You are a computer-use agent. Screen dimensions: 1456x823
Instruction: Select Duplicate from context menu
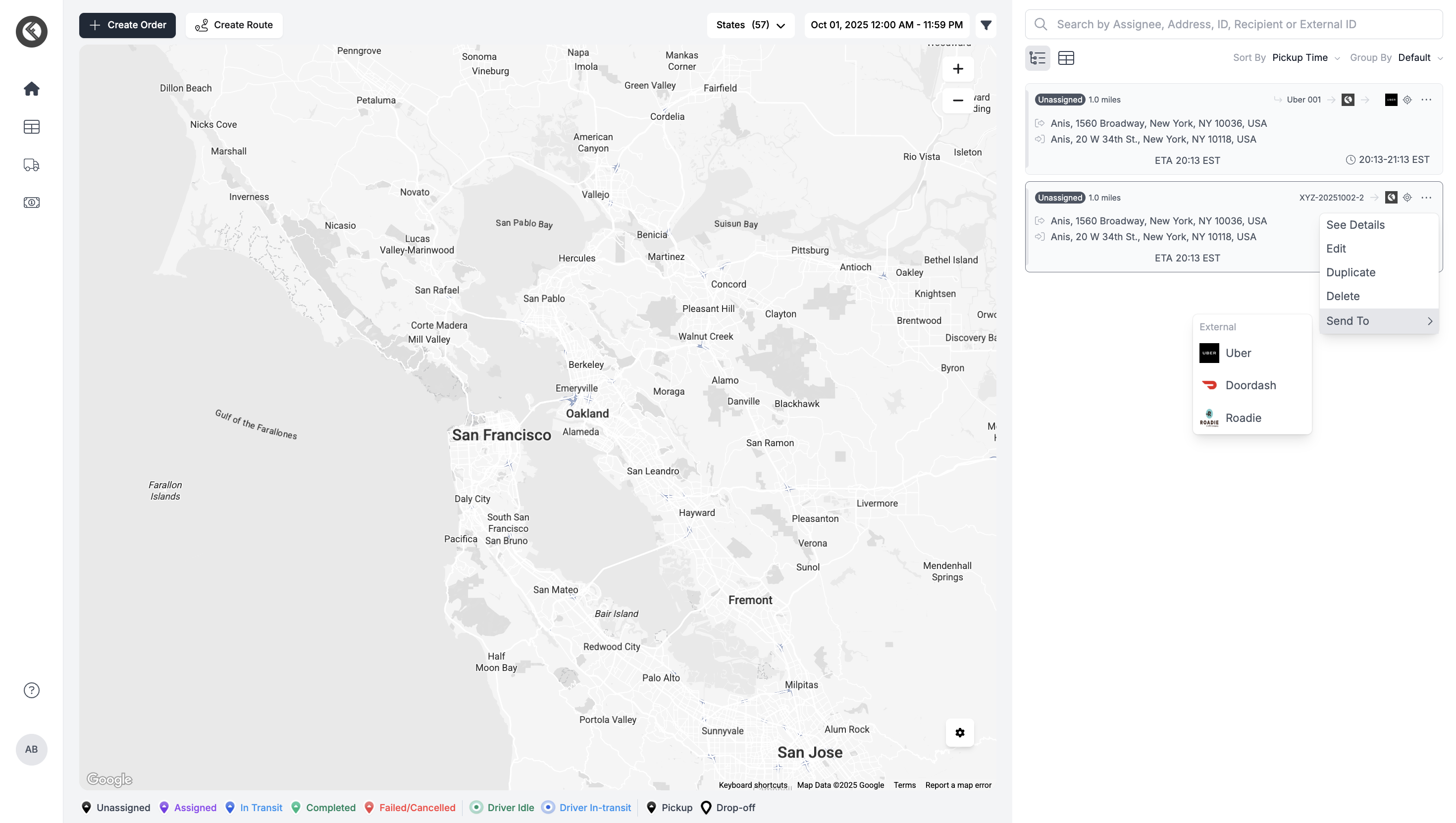pyautogui.click(x=1351, y=272)
